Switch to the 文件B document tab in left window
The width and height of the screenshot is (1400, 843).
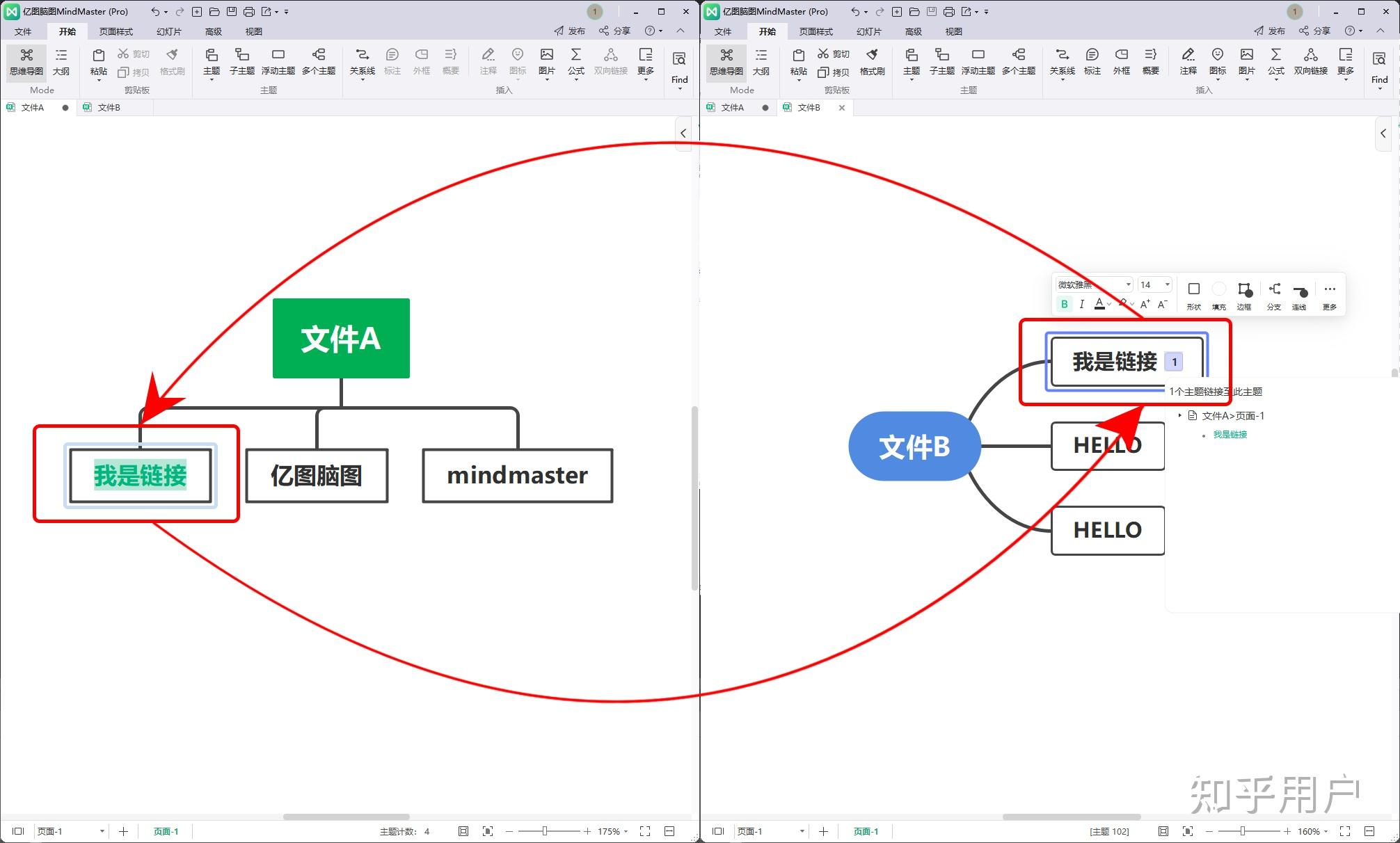pyautogui.click(x=109, y=107)
